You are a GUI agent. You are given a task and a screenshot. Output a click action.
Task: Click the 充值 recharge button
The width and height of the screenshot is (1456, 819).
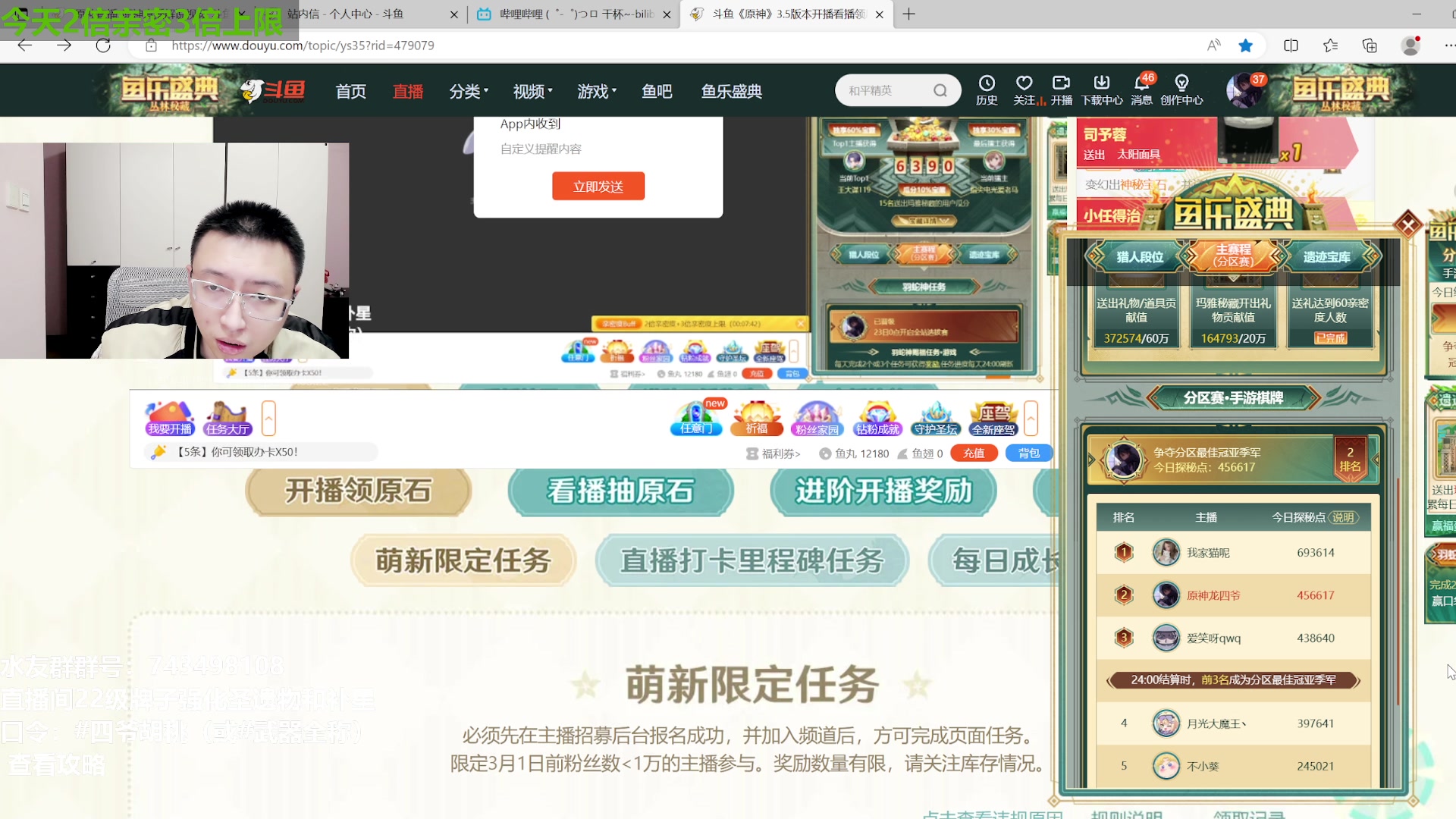[974, 453]
